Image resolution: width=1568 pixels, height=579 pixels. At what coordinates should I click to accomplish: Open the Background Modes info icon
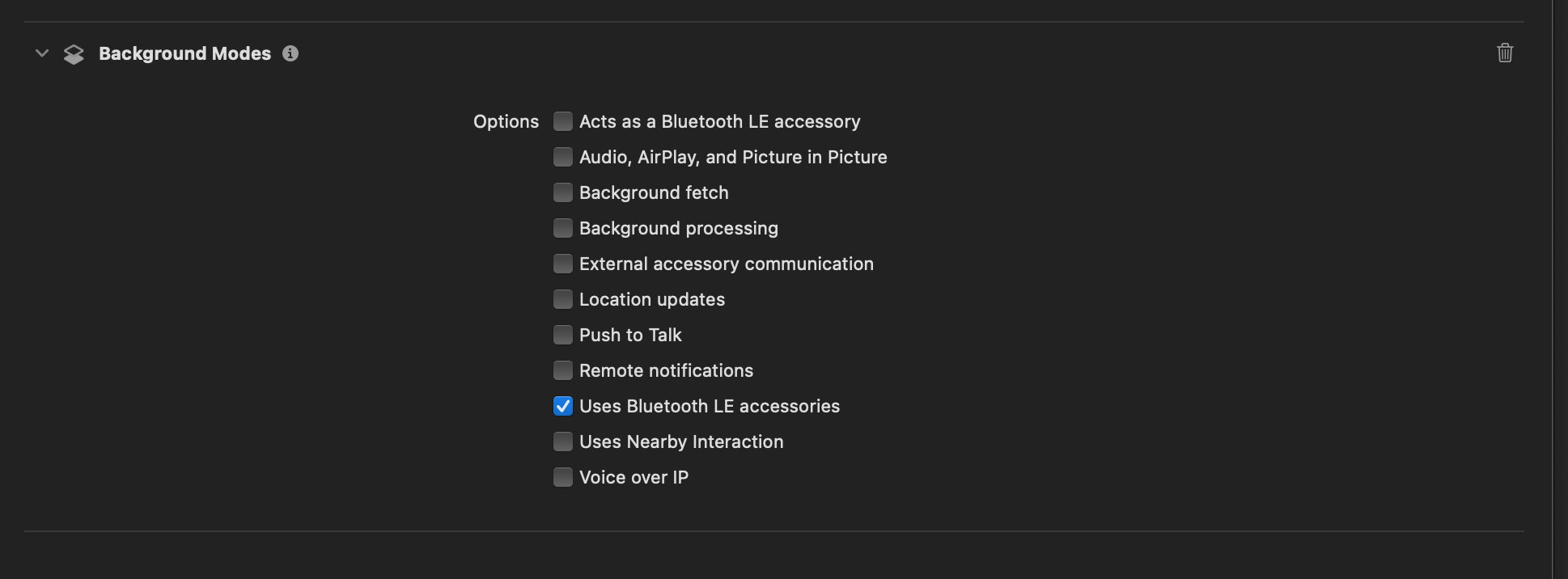290,53
